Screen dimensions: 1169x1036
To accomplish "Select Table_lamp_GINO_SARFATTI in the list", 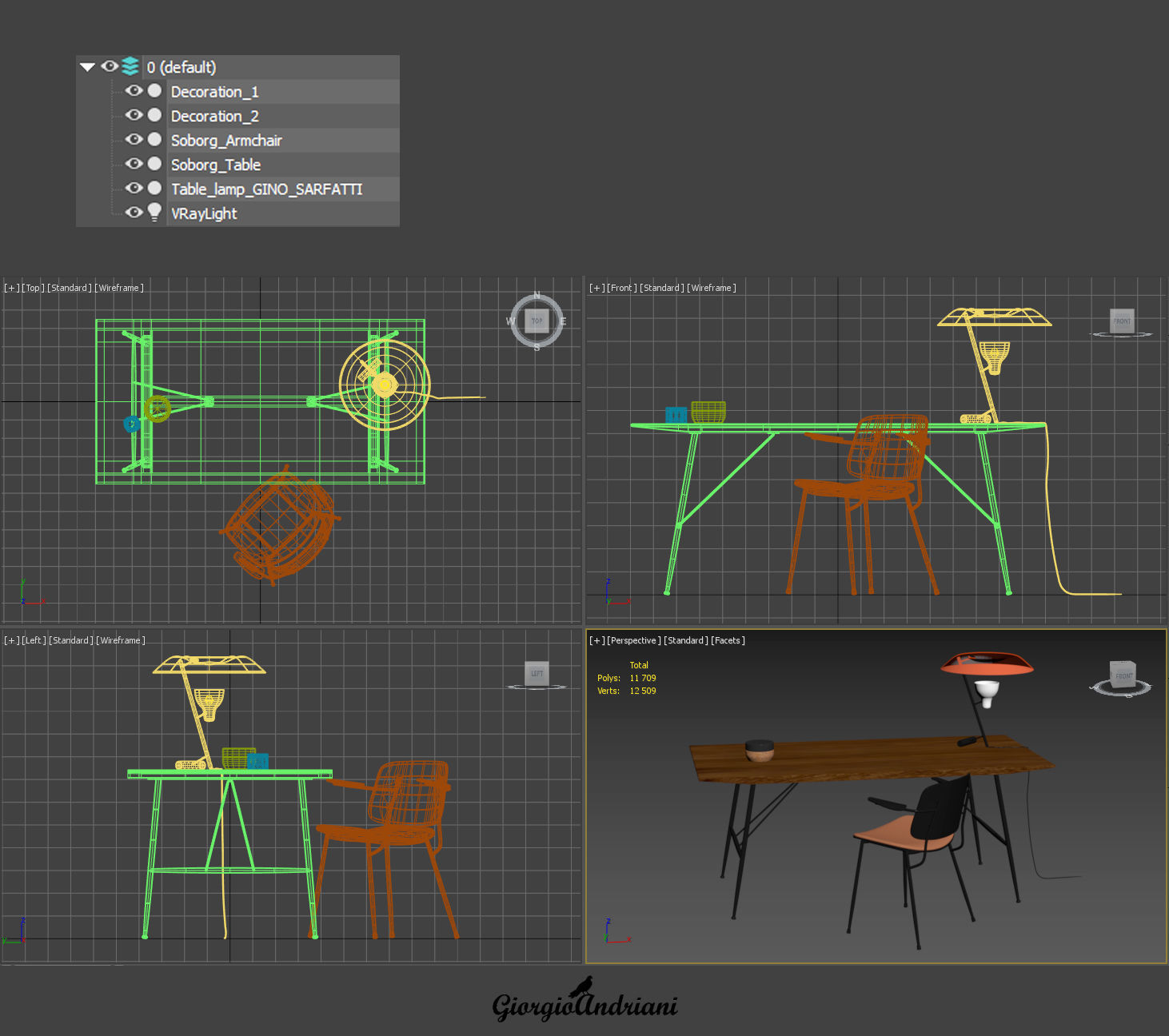I will coord(267,189).
